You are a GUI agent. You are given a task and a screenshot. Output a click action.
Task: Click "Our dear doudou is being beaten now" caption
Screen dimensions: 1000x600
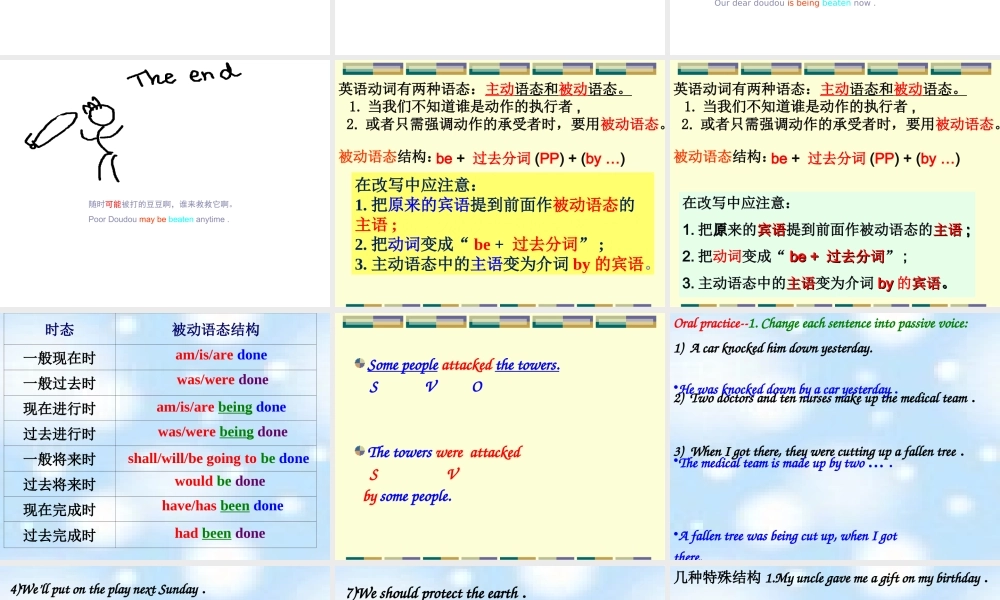point(795,4)
